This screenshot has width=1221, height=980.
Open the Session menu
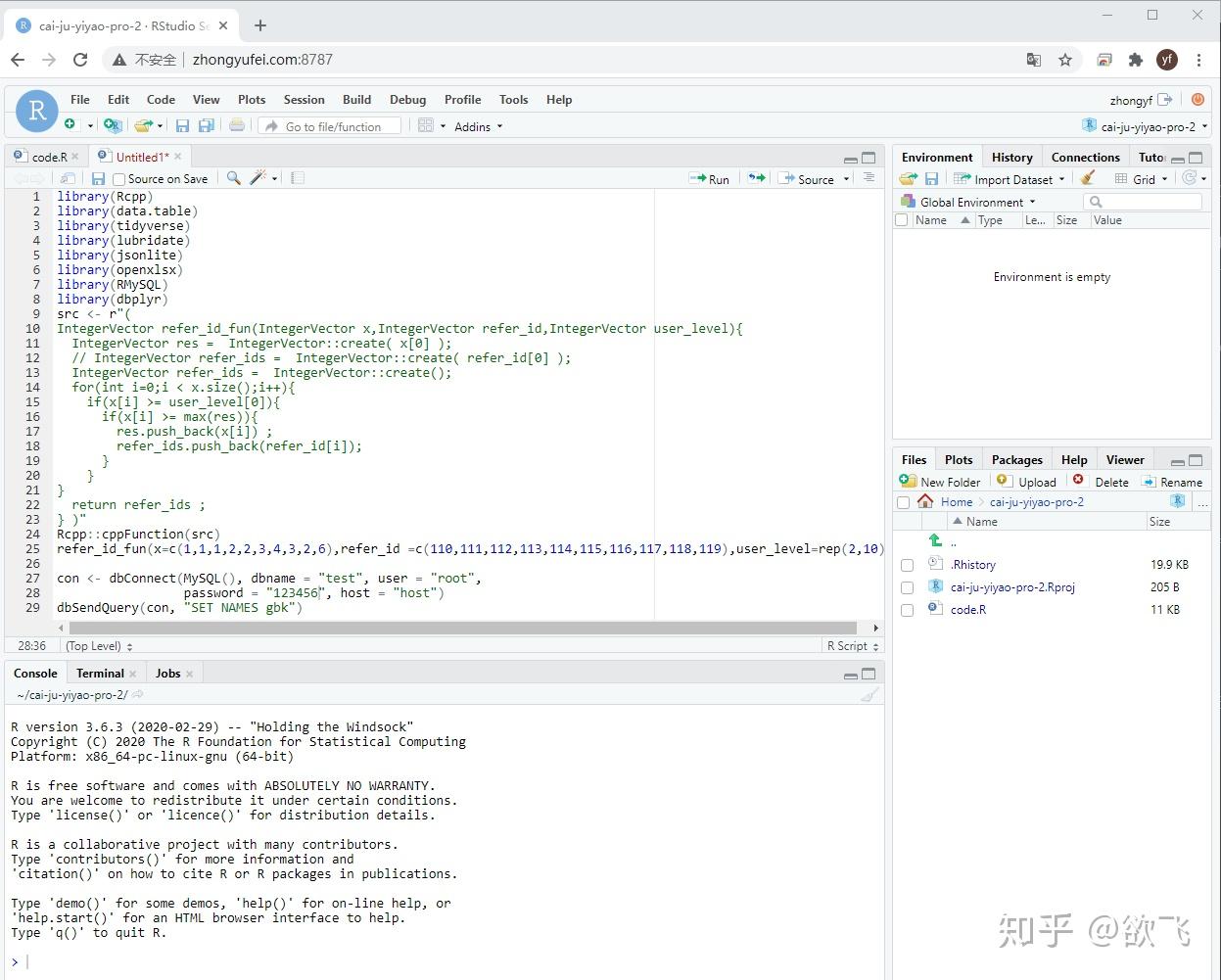(x=304, y=99)
